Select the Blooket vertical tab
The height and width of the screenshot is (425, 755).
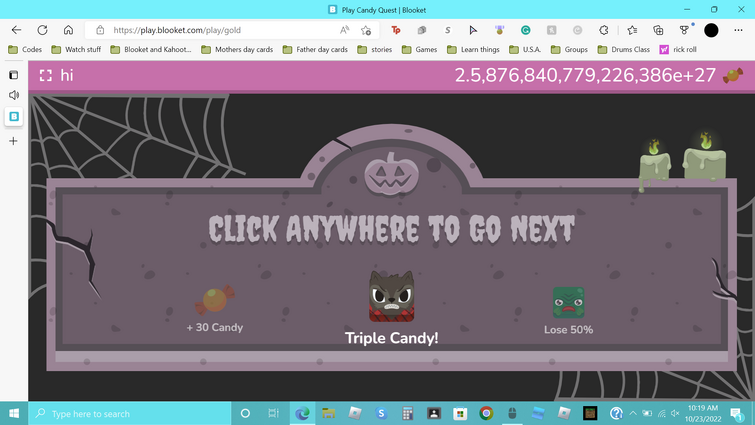coord(14,116)
